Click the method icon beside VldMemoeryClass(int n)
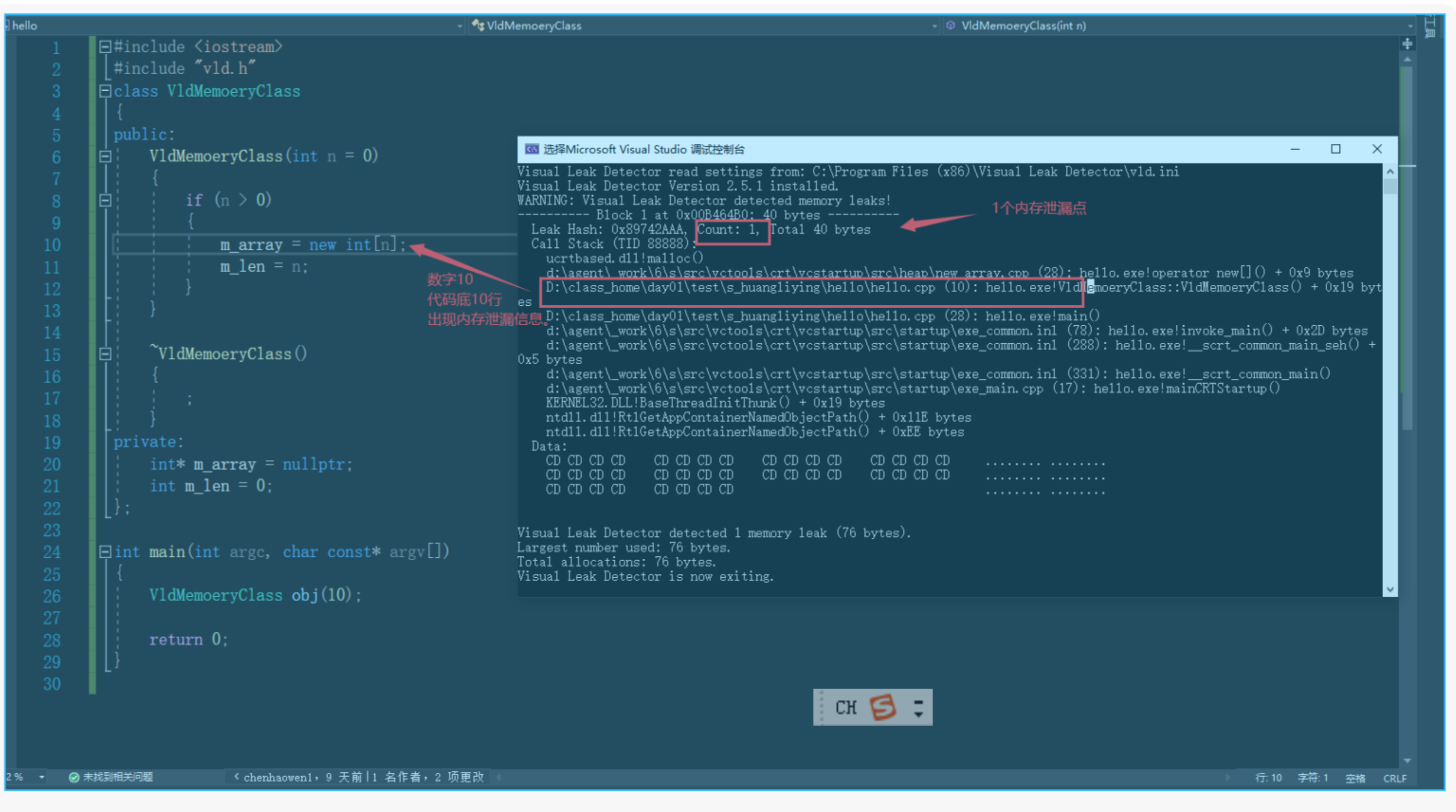 [951, 26]
